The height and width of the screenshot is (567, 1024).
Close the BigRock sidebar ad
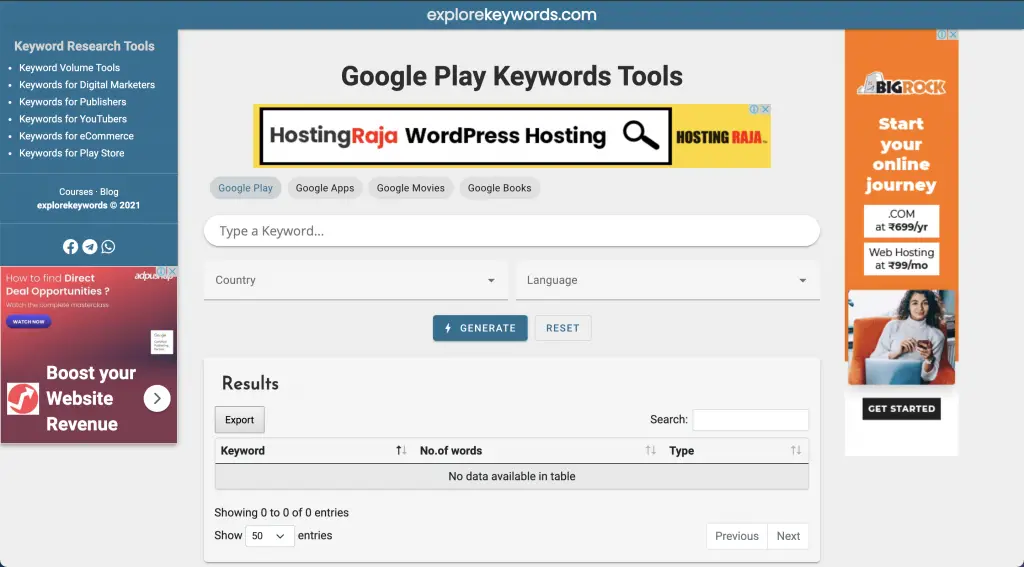[x=953, y=35]
